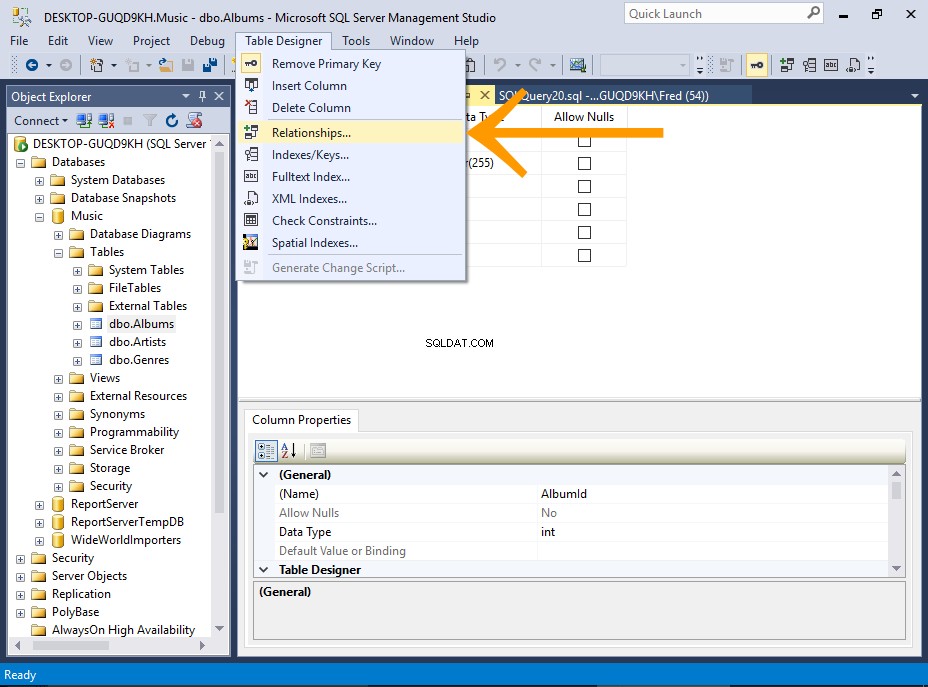This screenshot has width=928, height=687.
Task: Click the Relationships icon in the toolbar
Action: pos(787,65)
